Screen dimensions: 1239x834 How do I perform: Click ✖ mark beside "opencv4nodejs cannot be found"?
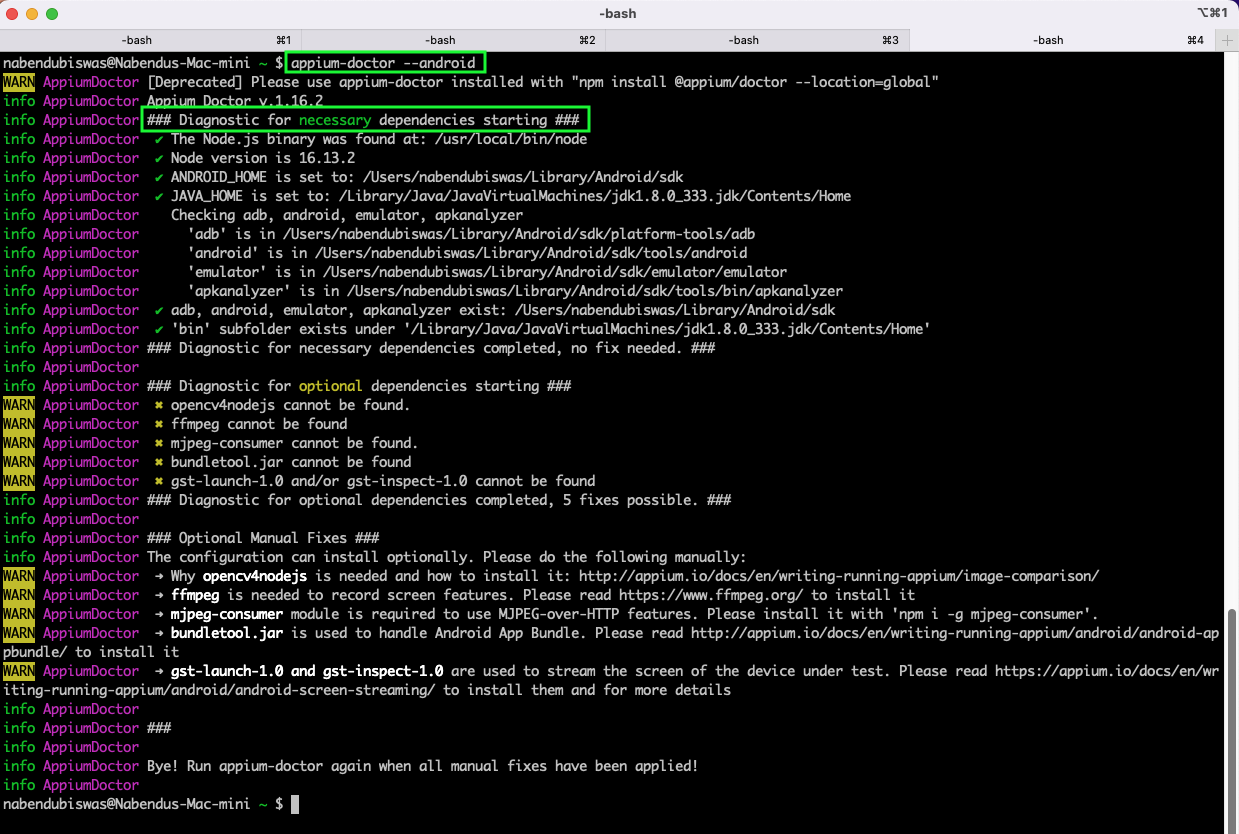point(159,405)
